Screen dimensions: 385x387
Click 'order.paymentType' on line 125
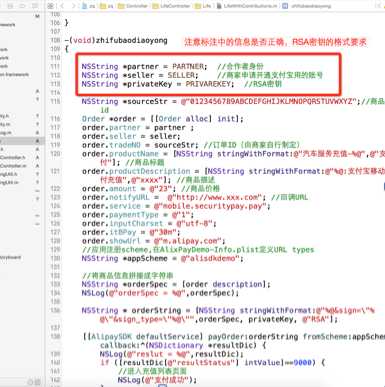click(120, 215)
